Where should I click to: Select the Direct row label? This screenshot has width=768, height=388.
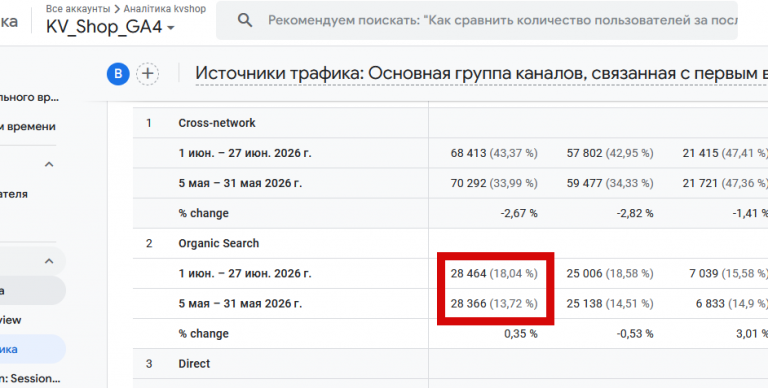pyautogui.click(x=194, y=364)
